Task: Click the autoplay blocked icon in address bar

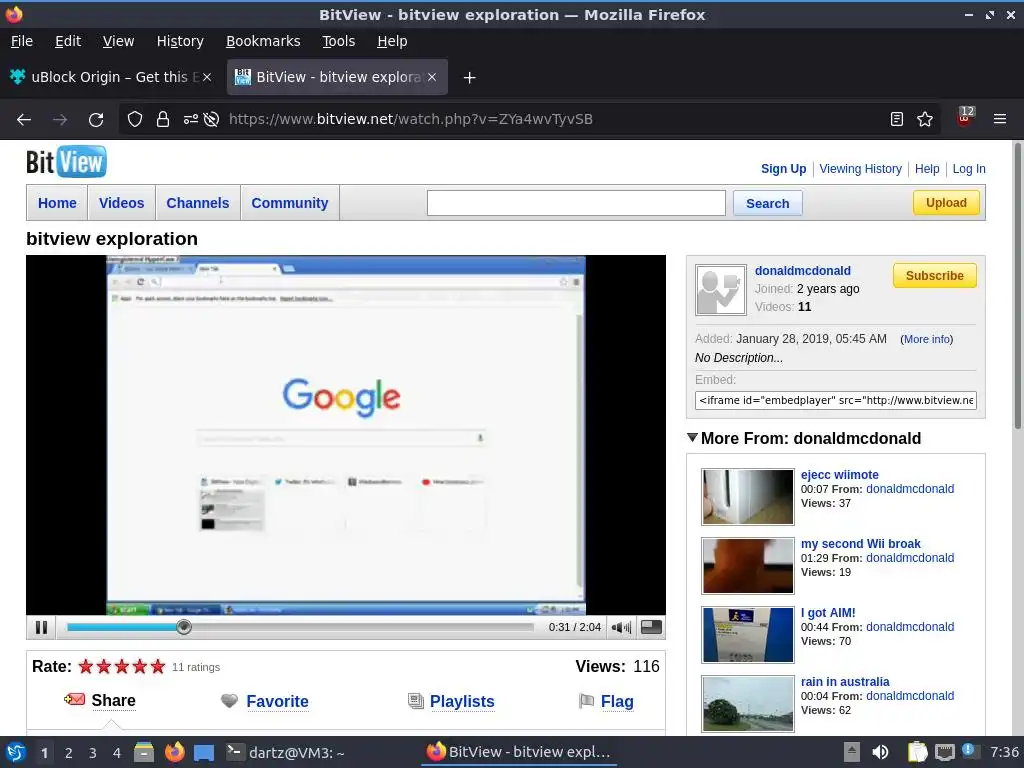Action: click(x=211, y=119)
